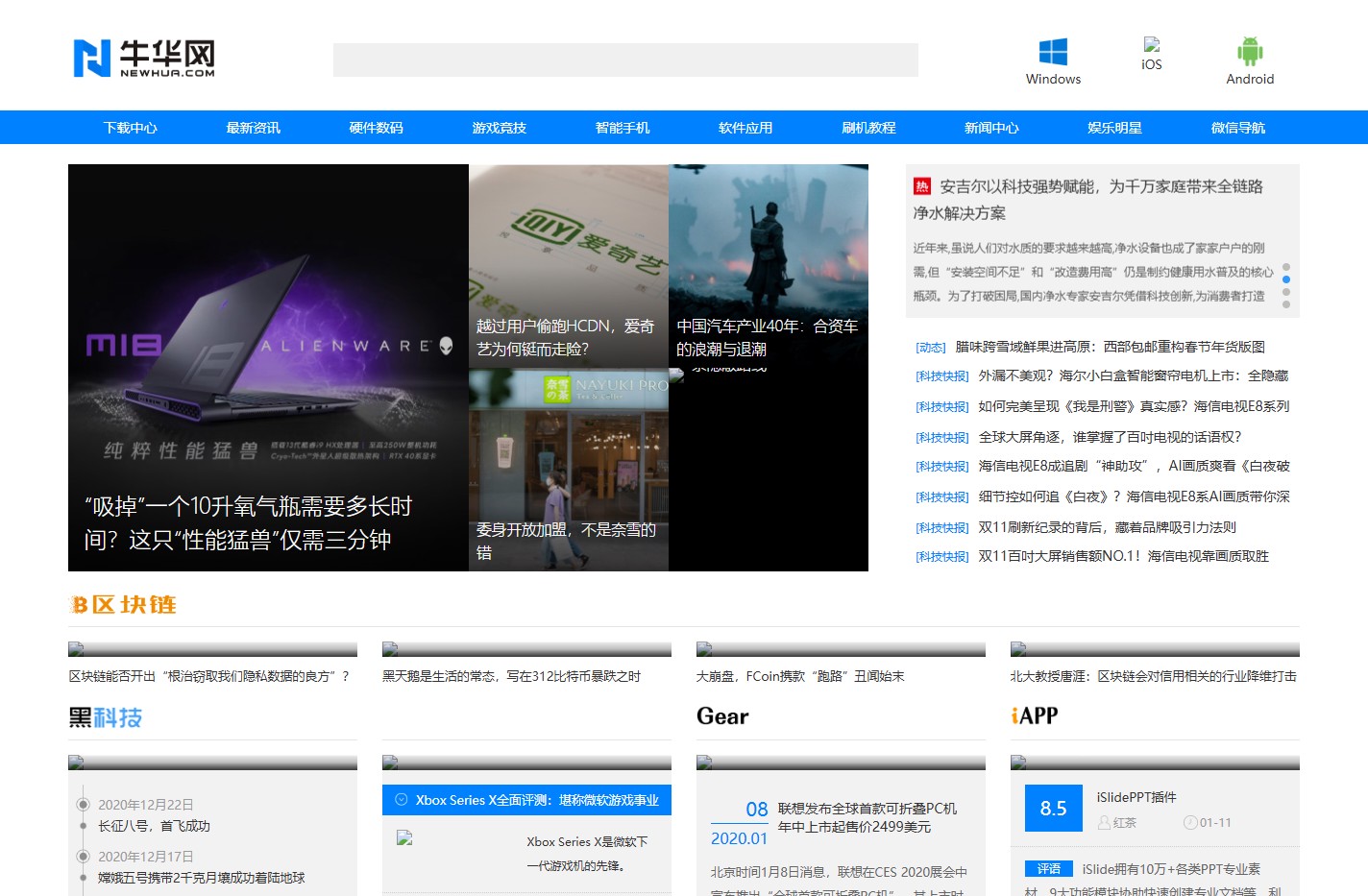Click the NEWHUA.COM site logo
Screen dimensions: 1368x896
pyautogui.click(x=144, y=58)
